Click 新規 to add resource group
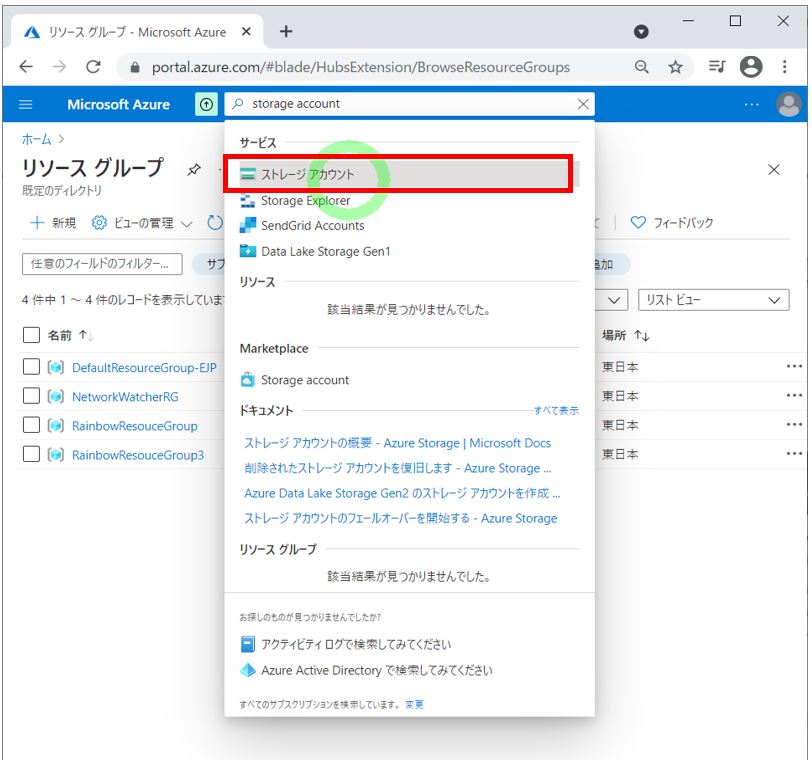The width and height of the screenshot is (812, 760). [53, 223]
